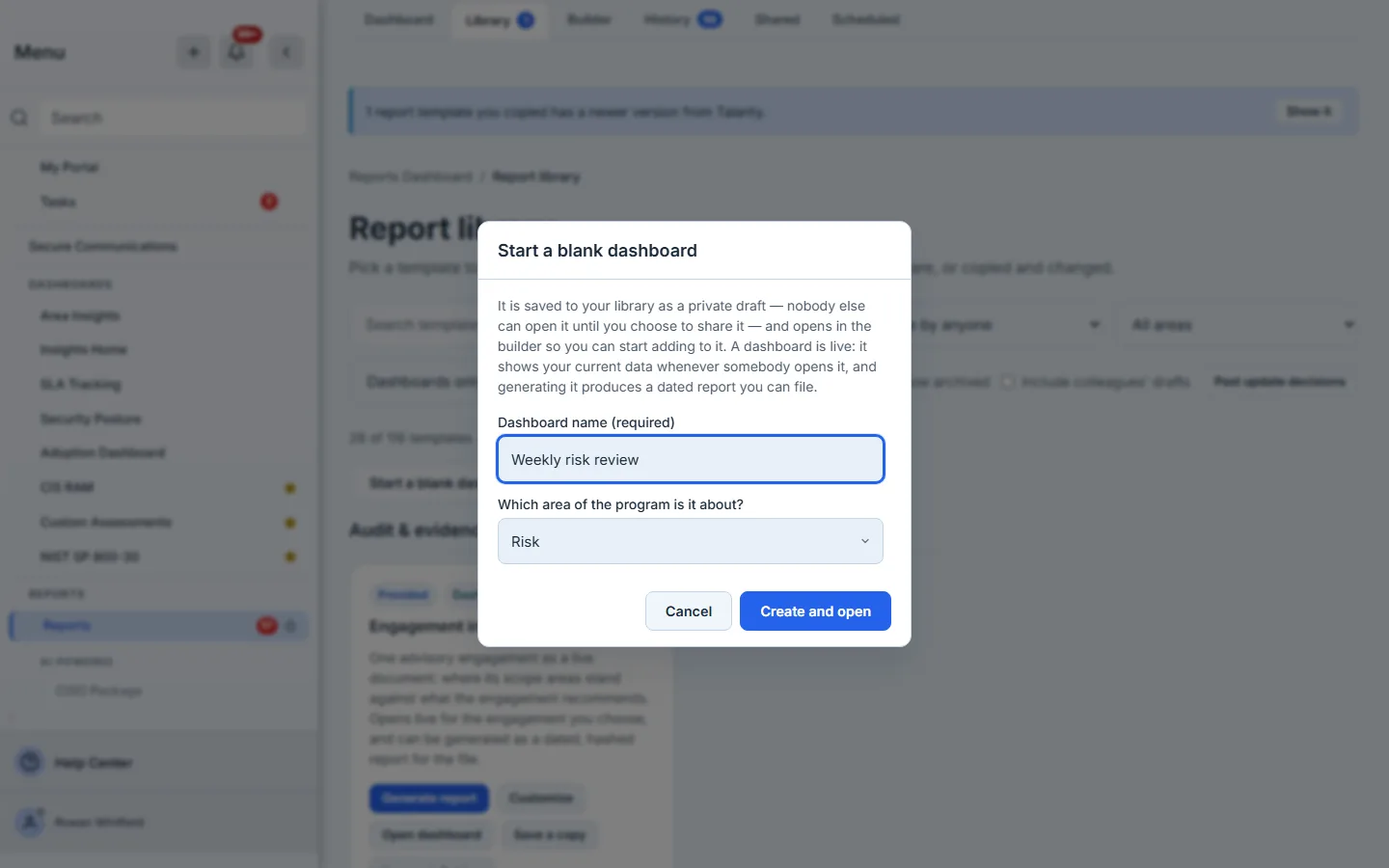This screenshot has width=1389, height=868.
Task: Open the program area dropdown showing Risk
Action: coord(691,541)
